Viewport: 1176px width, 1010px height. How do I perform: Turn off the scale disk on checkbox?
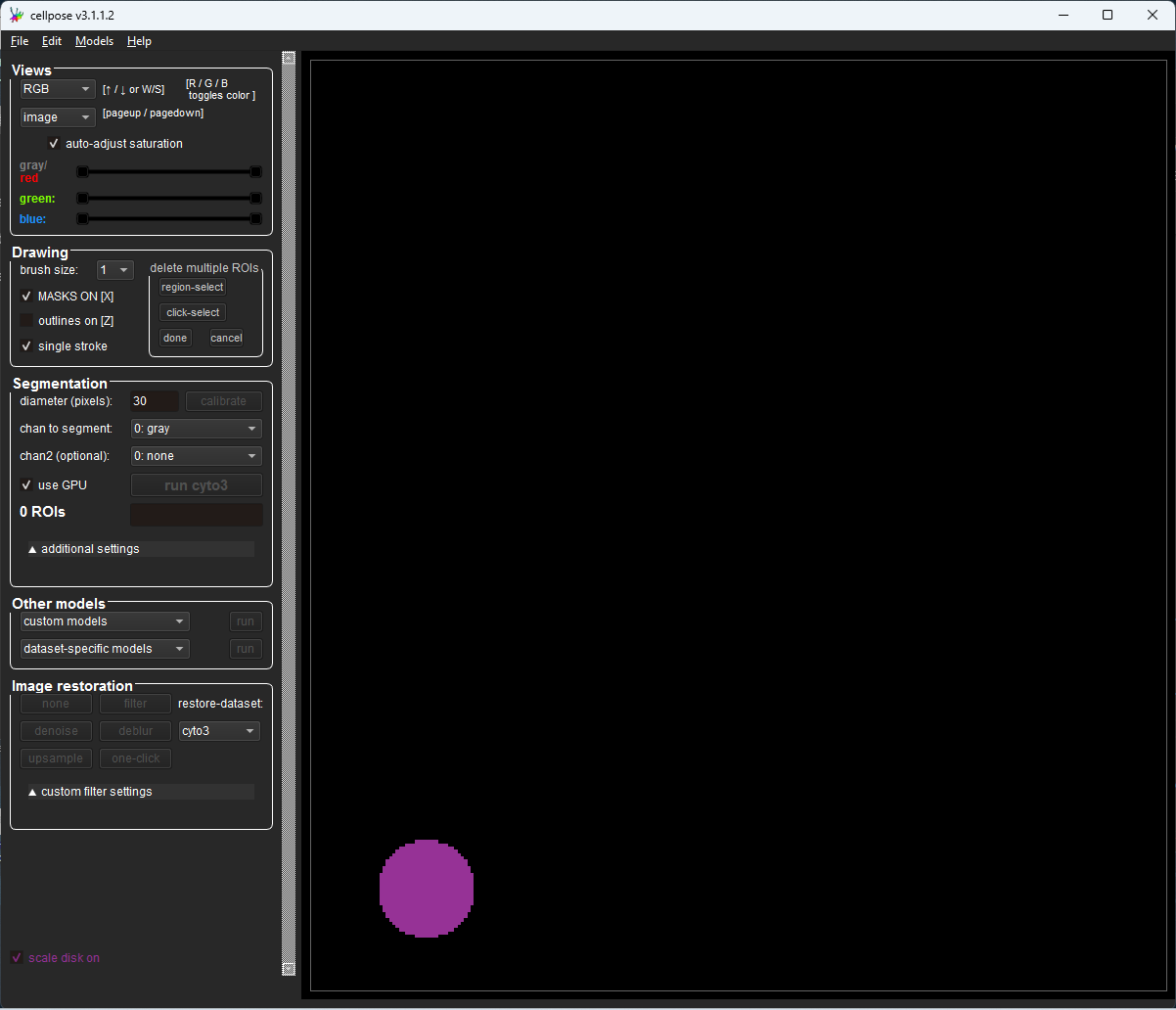(x=17, y=958)
